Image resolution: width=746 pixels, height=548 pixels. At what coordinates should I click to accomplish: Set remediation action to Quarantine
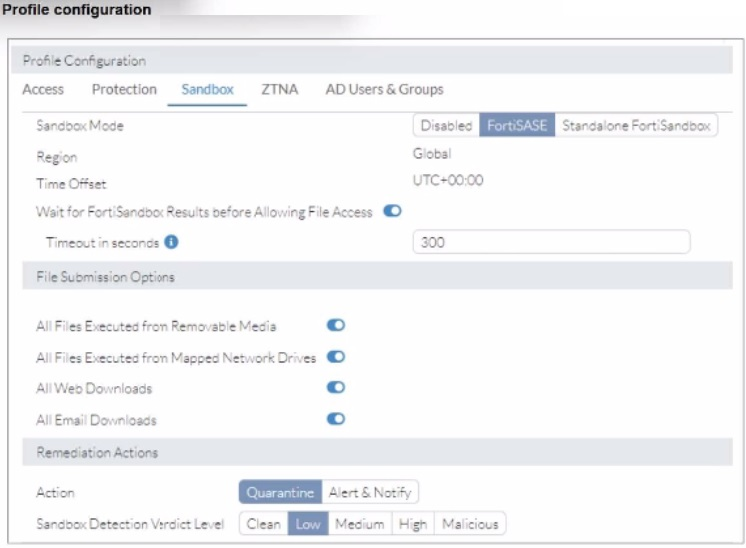[x=280, y=492]
